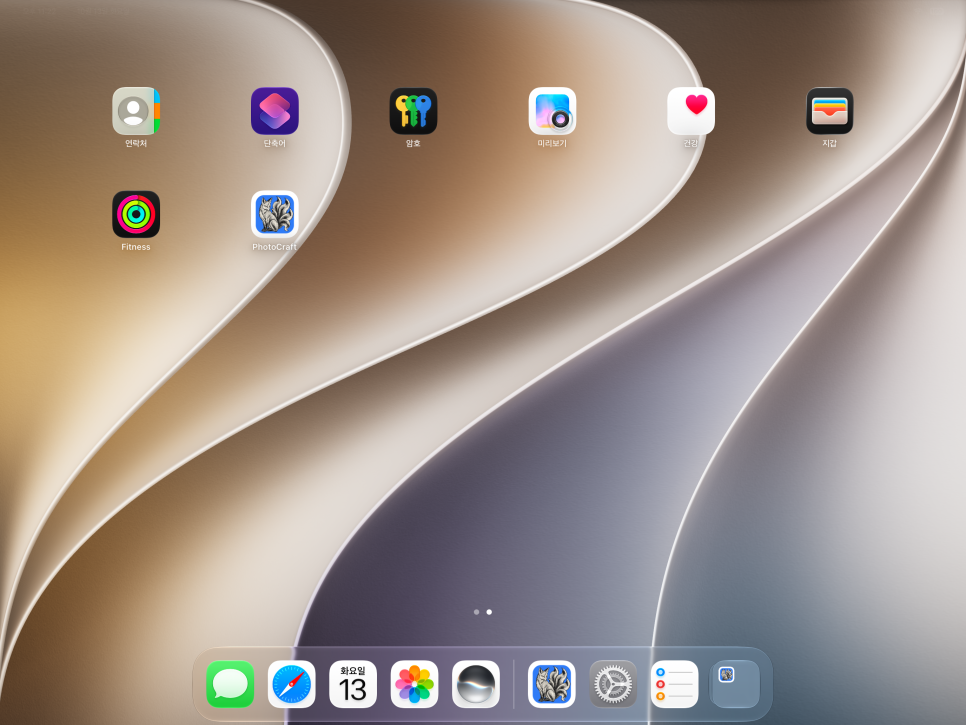The height and width of the screenshot is (725, 966).
Task: Open the Contacts app (연락처)
Action: pos(136,111)
